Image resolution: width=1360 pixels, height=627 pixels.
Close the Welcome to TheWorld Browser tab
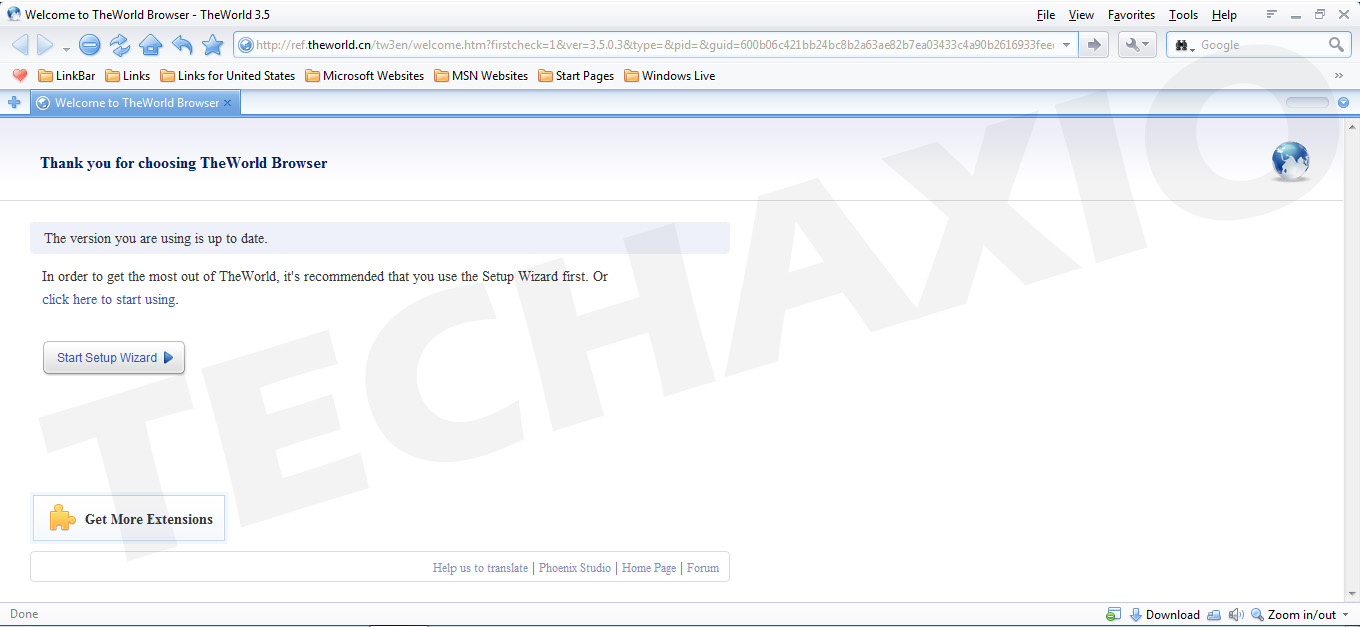228,103
